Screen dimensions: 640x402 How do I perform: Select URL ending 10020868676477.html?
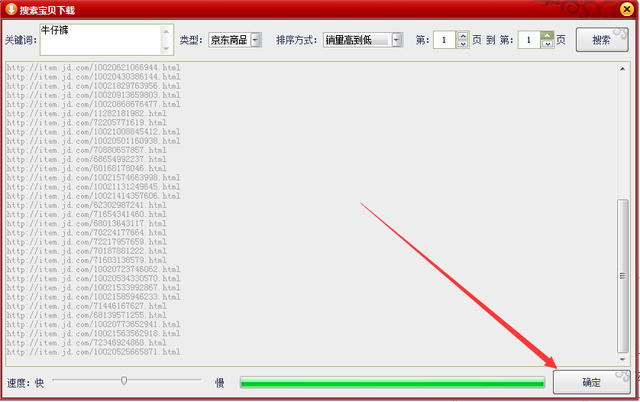click(93, 104)
